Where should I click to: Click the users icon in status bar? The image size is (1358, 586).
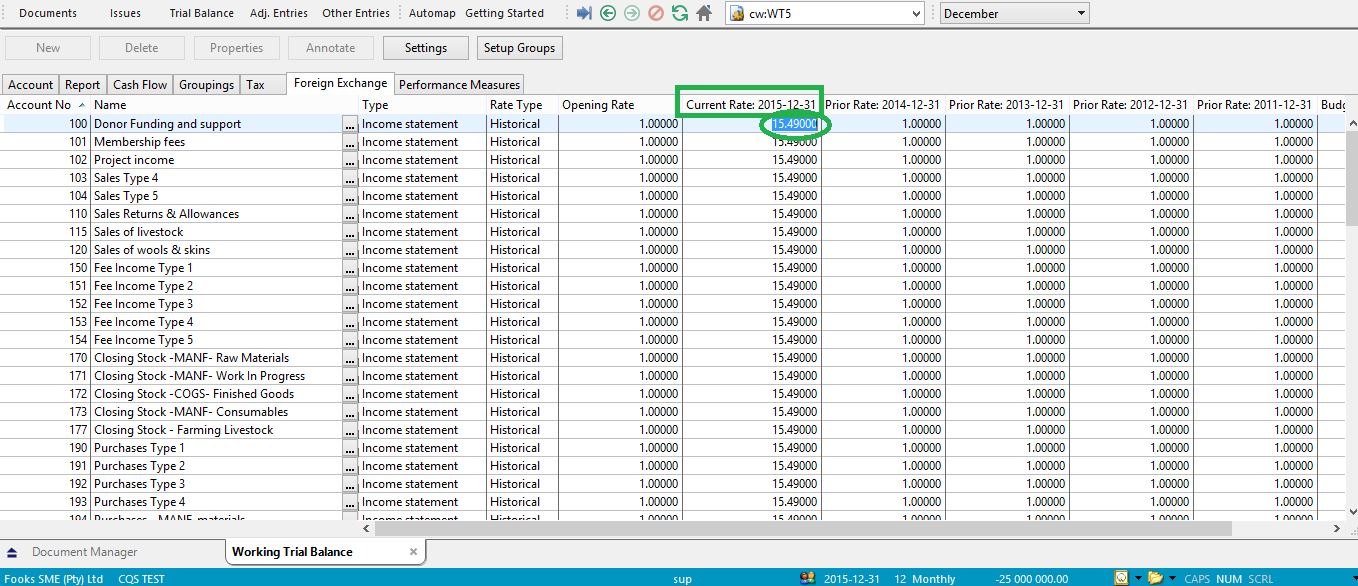pyautogui.click(x=809, y=578)
